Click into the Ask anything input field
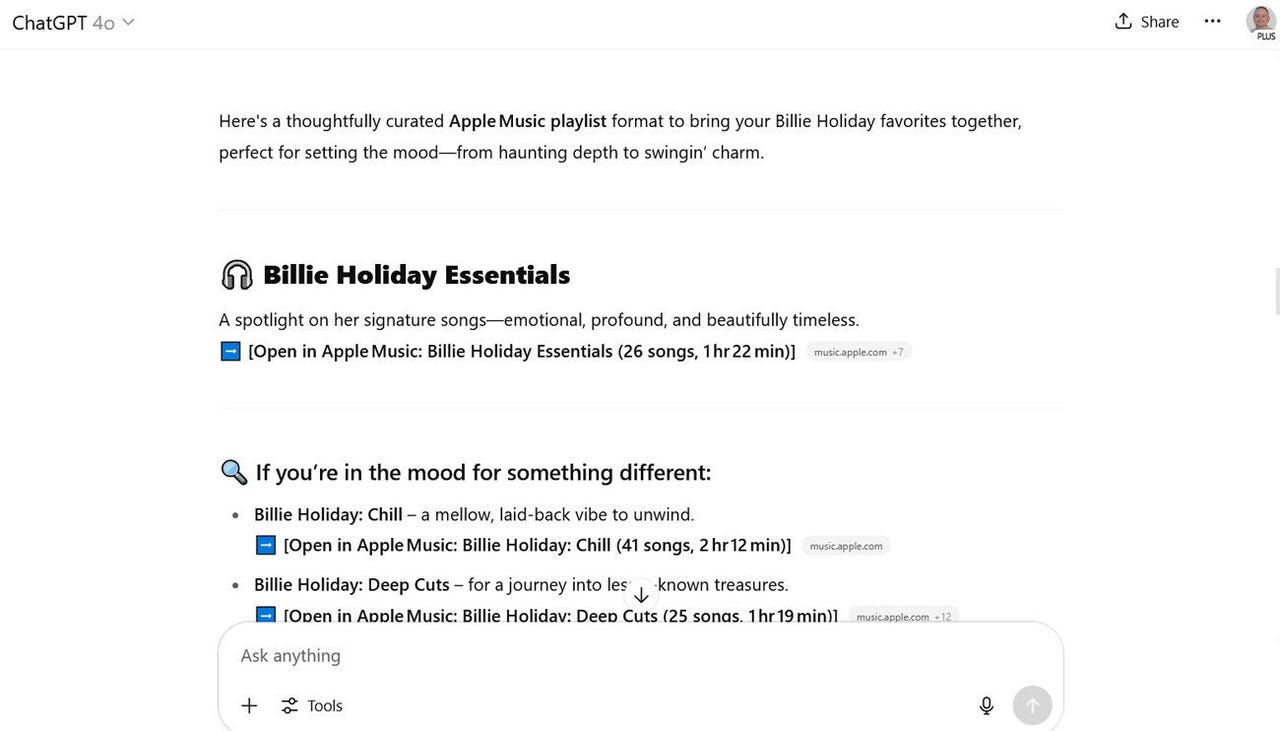 pyautogui.click(x=640, y=656)
